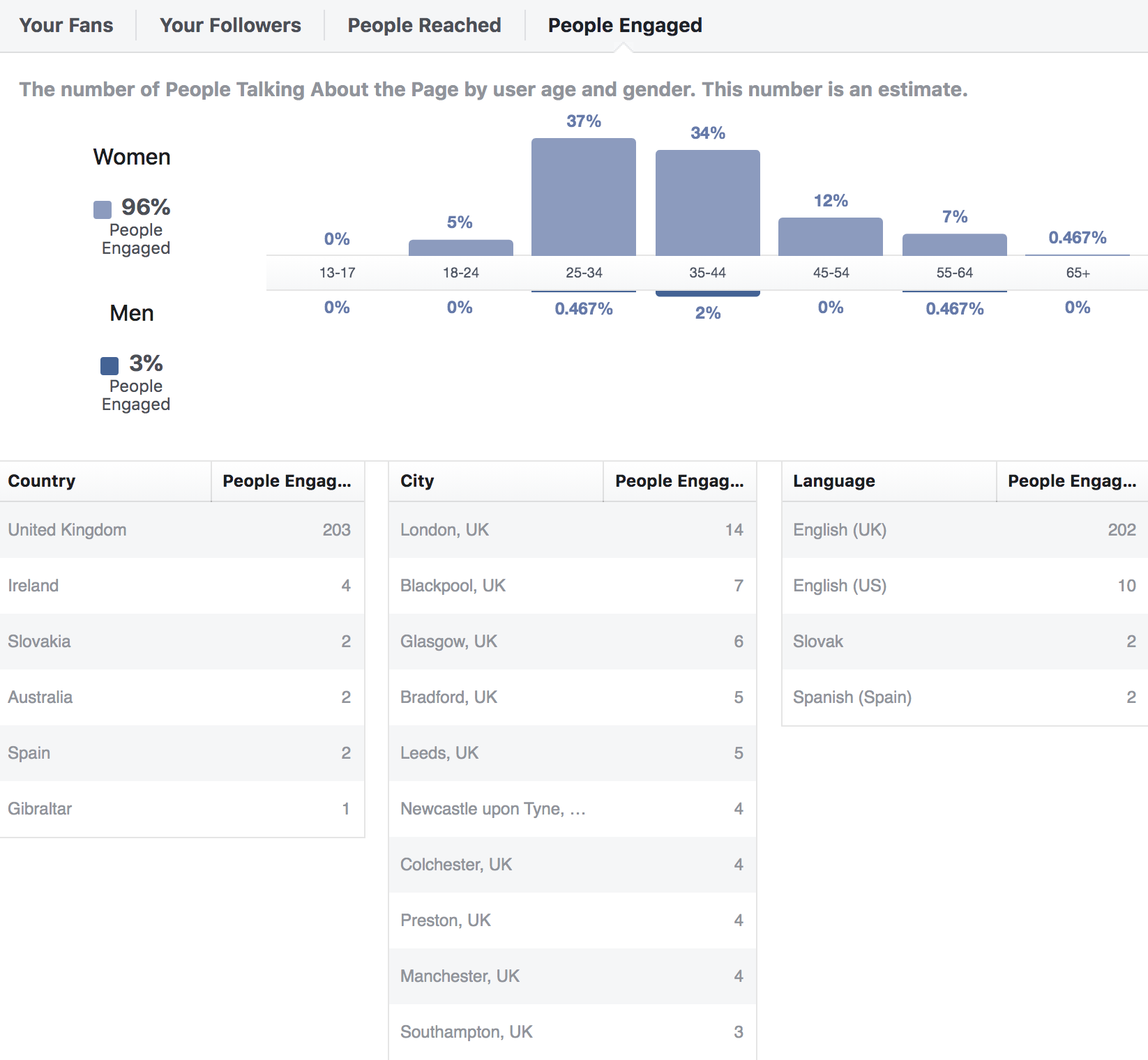The height and width of the screenshot is (1060, 1148).
Task: Select the 55-64 age group bar
Action: tap(954, 244)
